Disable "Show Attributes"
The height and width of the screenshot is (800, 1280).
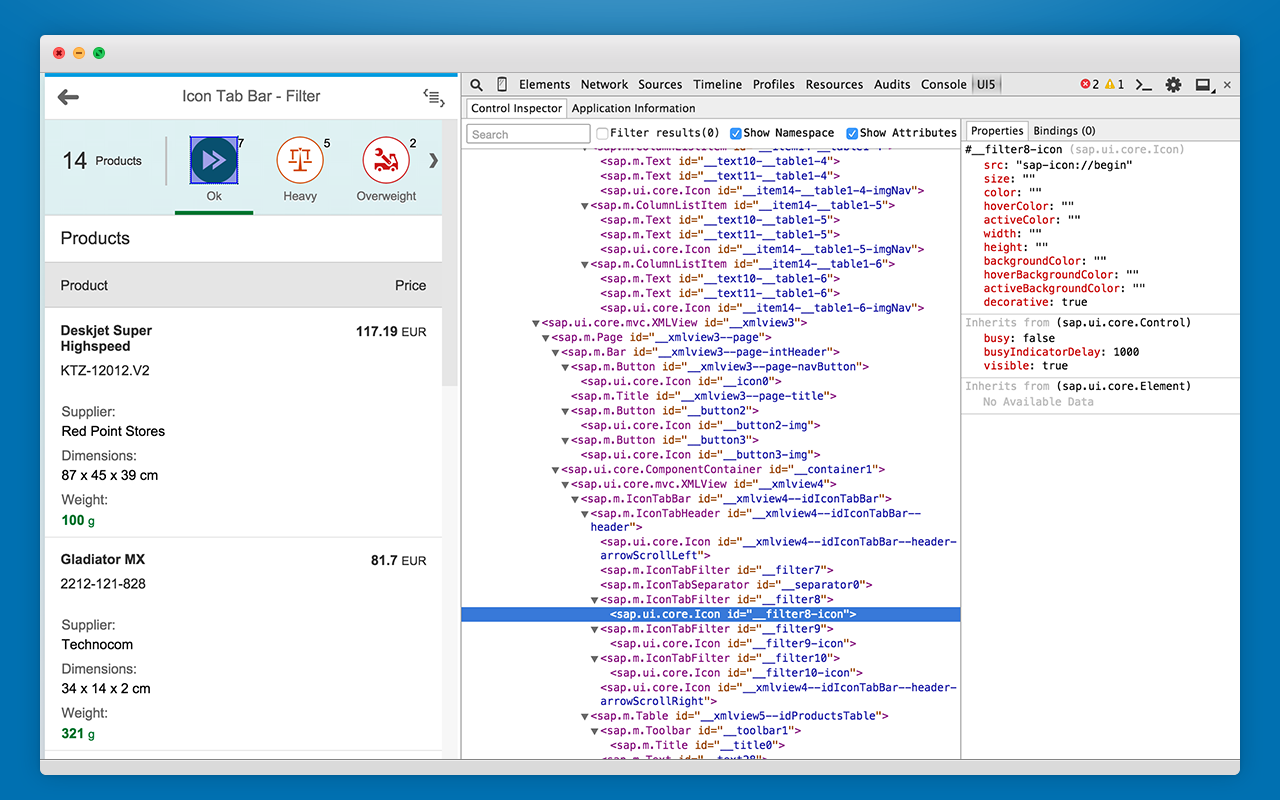[x=853, y=132]
